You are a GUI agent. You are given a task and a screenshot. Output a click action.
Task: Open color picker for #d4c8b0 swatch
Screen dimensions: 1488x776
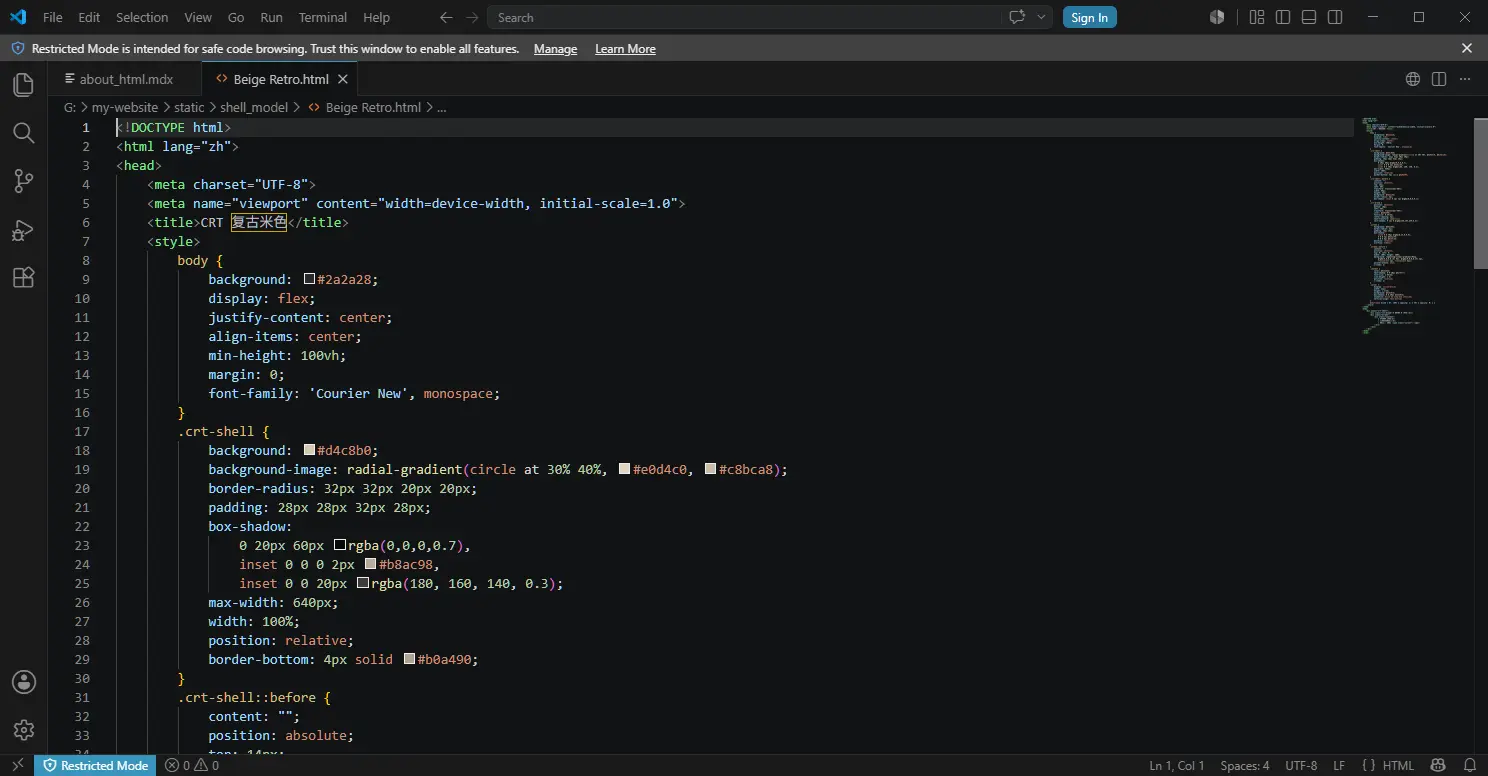click(309, 450)
